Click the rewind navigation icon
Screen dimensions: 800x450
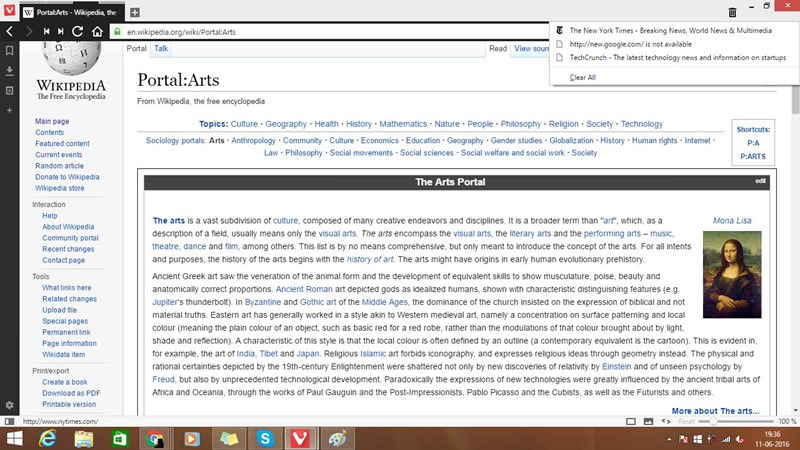[x=46, y=32]
